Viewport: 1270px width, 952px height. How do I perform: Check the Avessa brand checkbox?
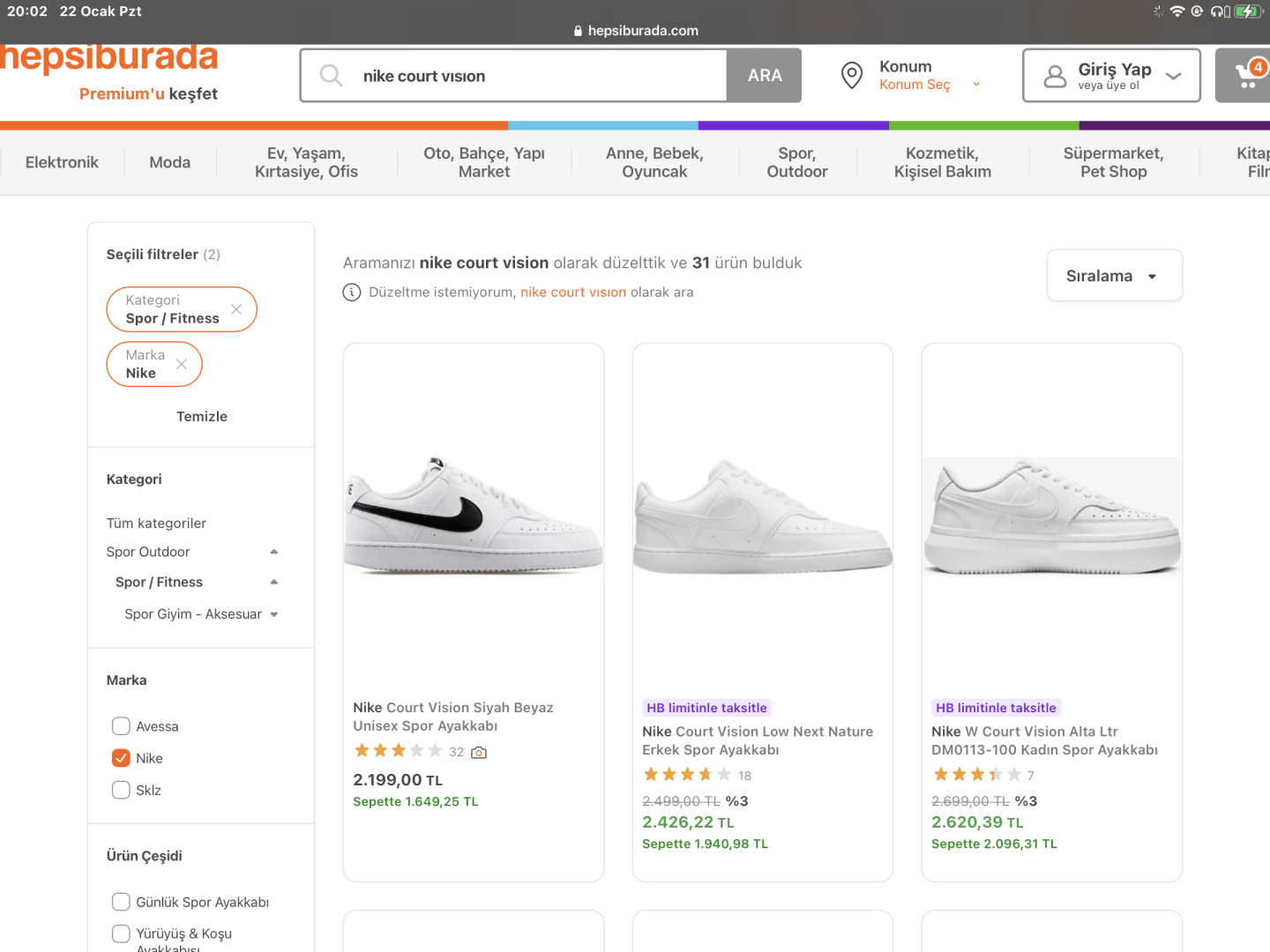click(121, 726)
